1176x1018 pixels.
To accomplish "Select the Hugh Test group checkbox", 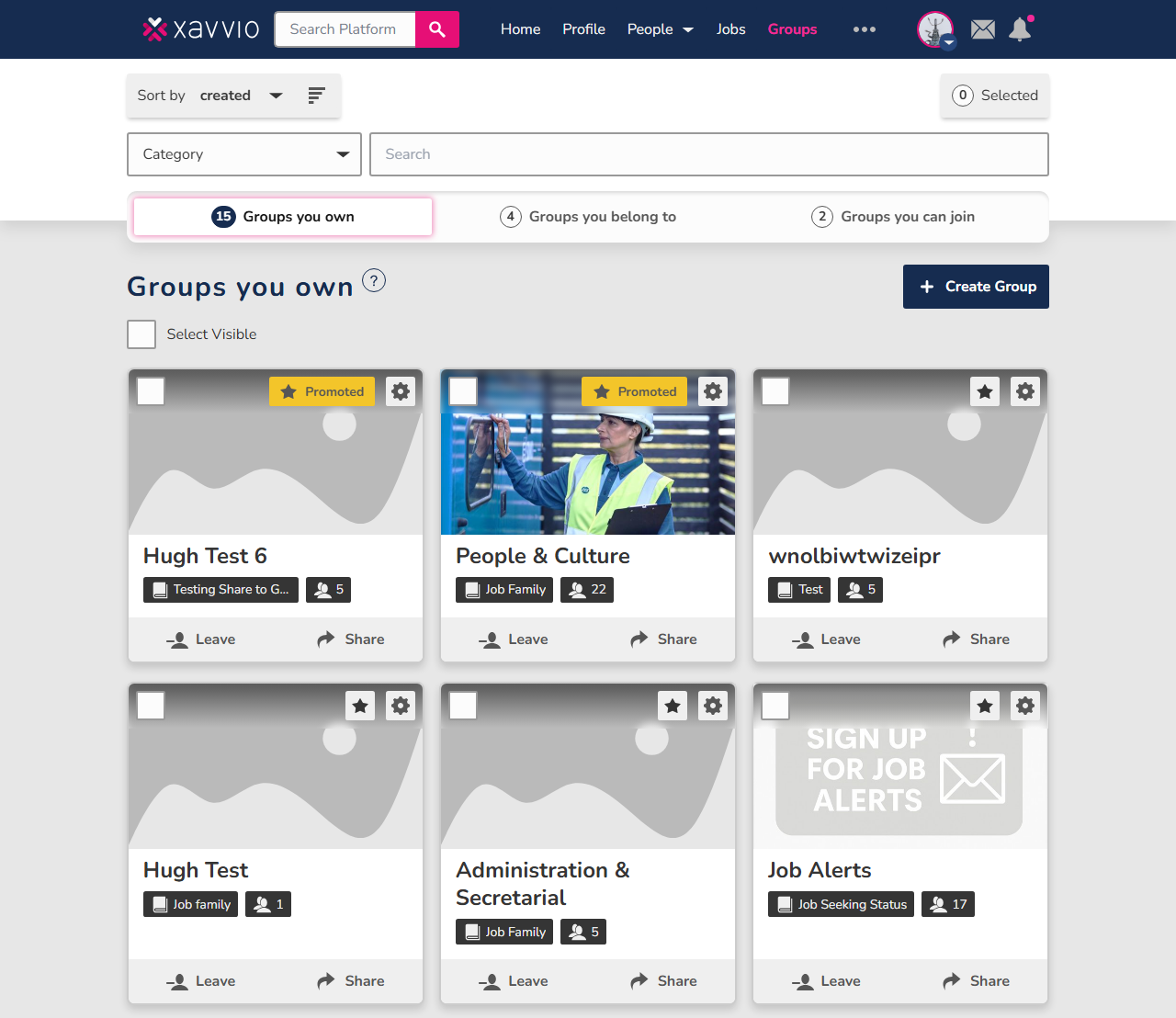I will tap(151, 706).
